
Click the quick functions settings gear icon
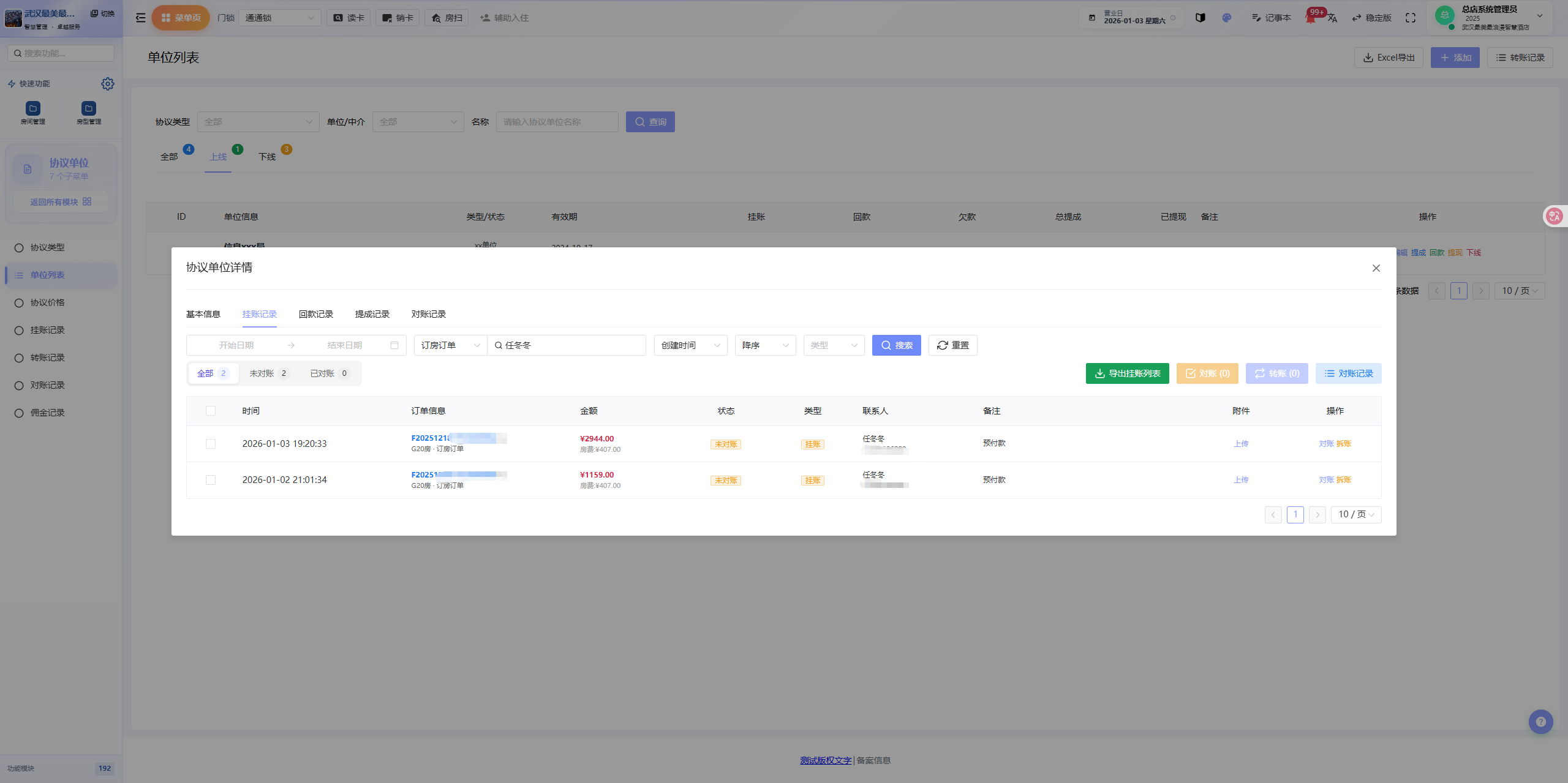[108, 84]
